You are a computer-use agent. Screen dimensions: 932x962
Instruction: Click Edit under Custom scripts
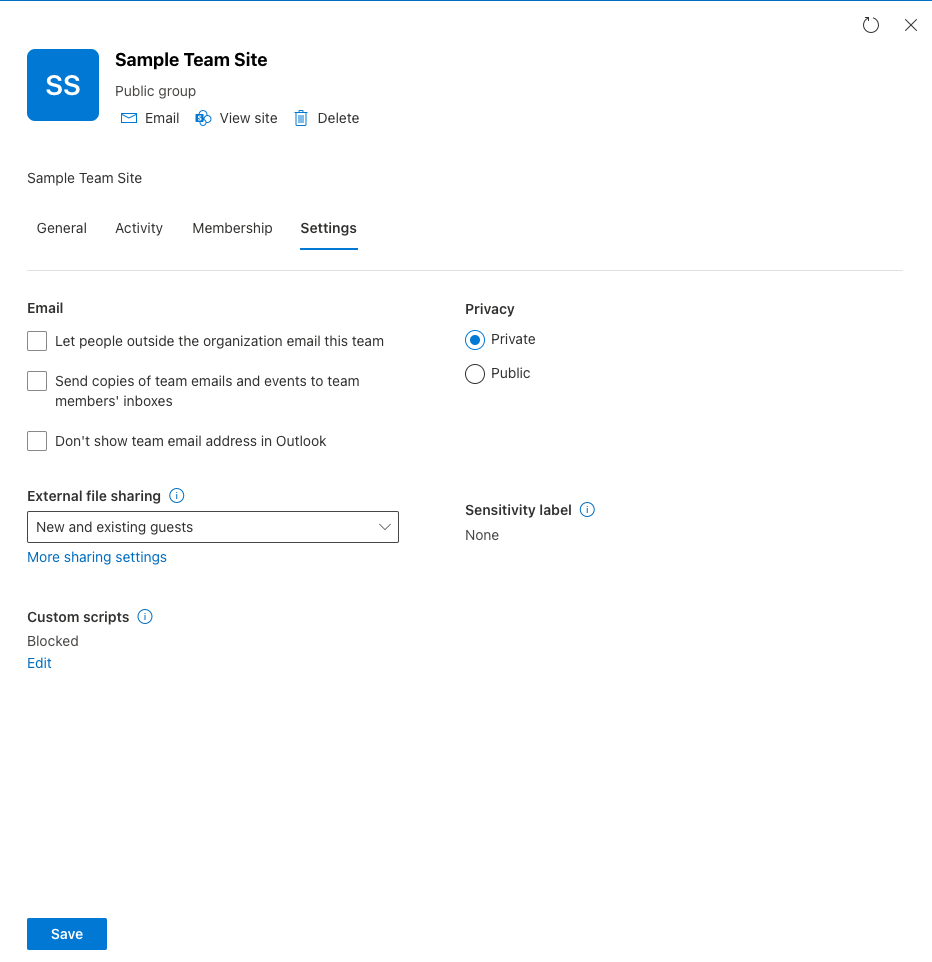point(39,663)
